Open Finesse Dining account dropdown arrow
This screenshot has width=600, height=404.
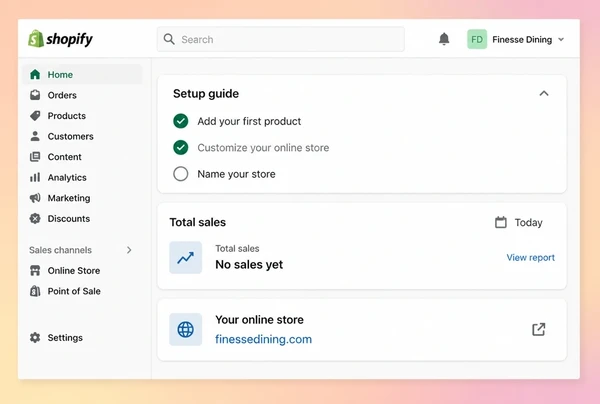click(561, 39)
